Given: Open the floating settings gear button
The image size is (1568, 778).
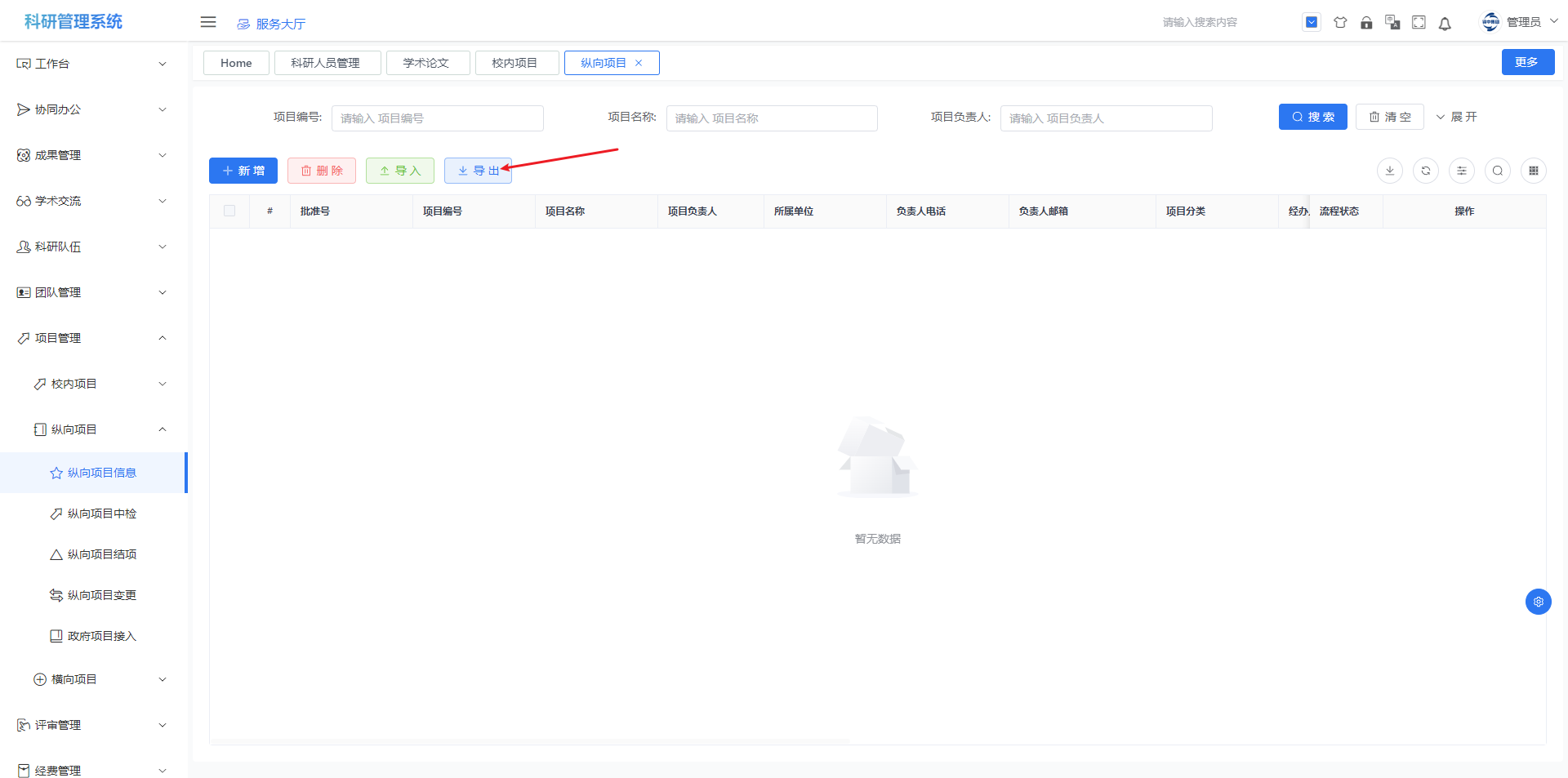Looking at the screenshot, I should pos(1539,602).
